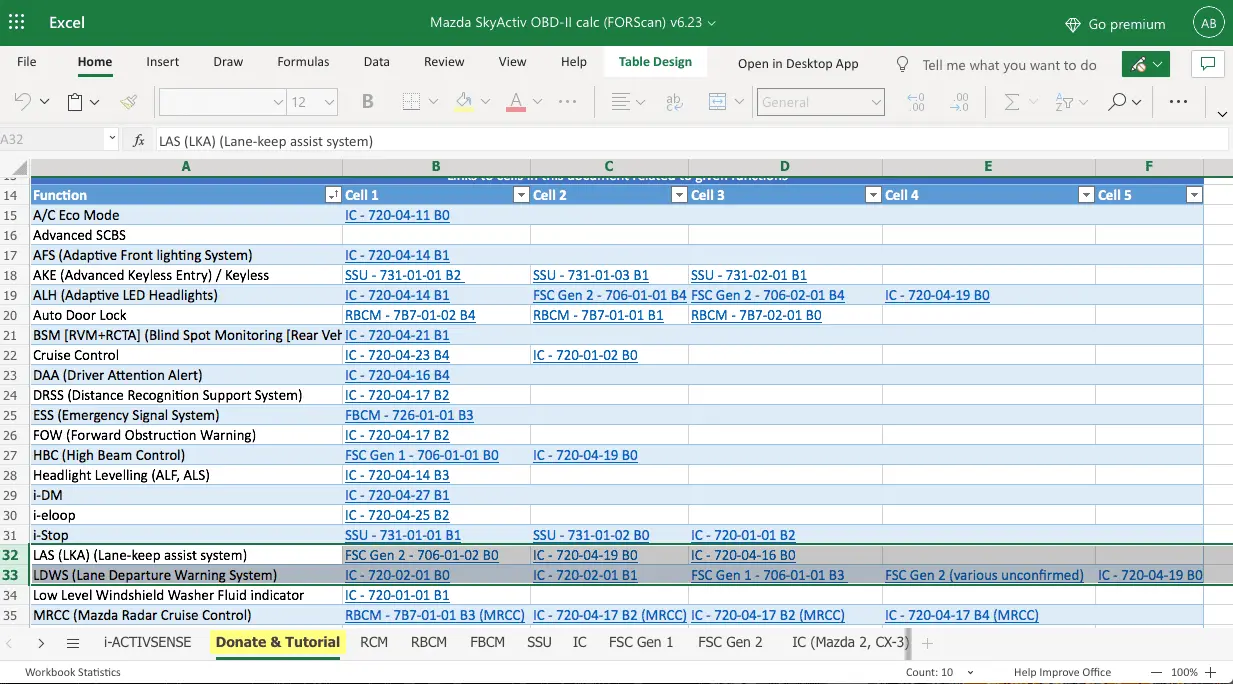
Task: Click Open in Desktop App
Action: point(798,64)
